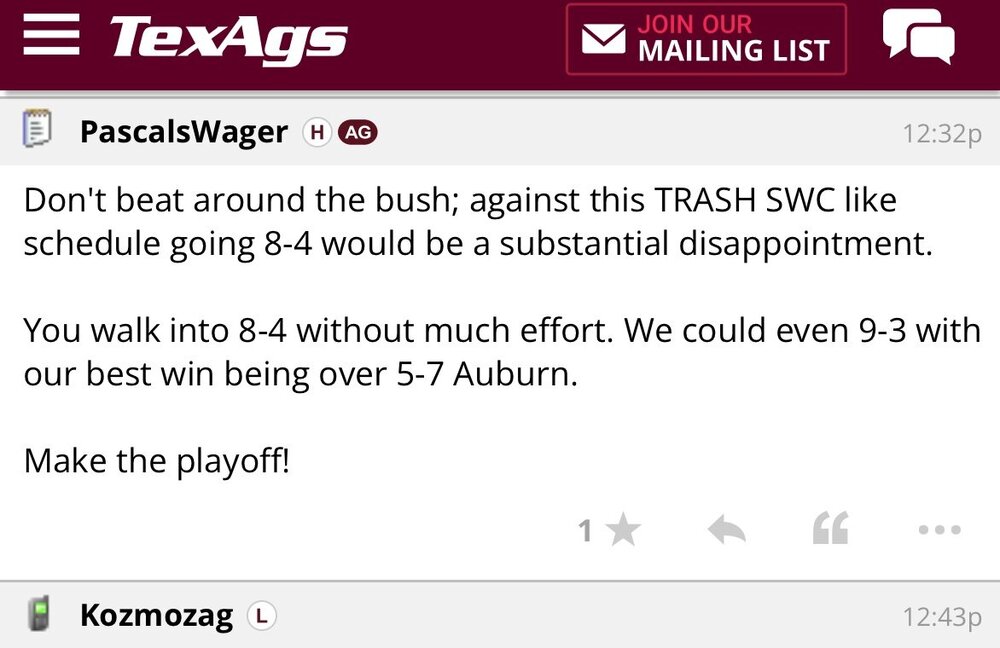Click the L badge next to Kozmozag
The height and width of the screenshot is (648, 1000).
coord(261,616)
